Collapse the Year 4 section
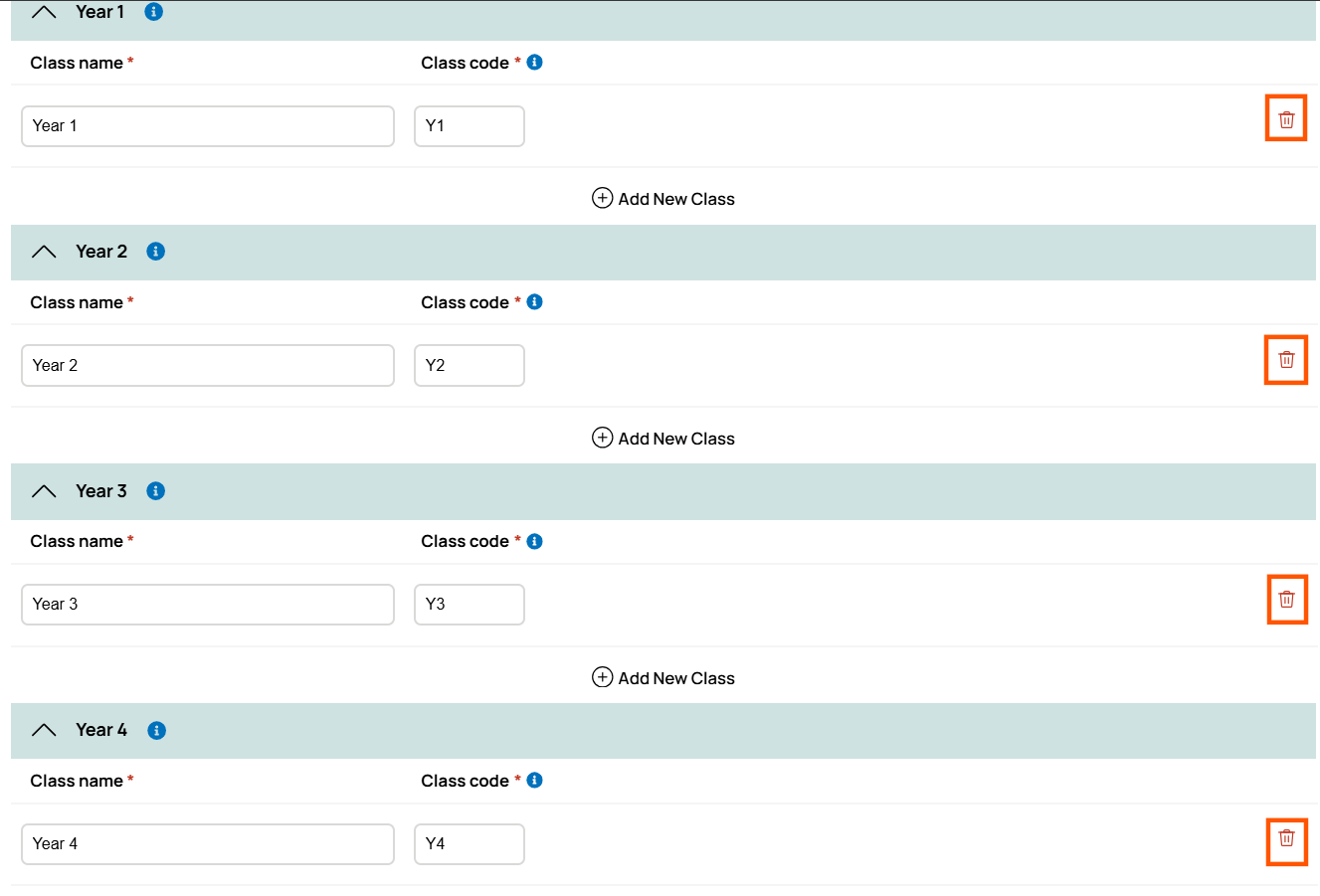Screen dimensions: 1320x896 click(x=44, y=731)
